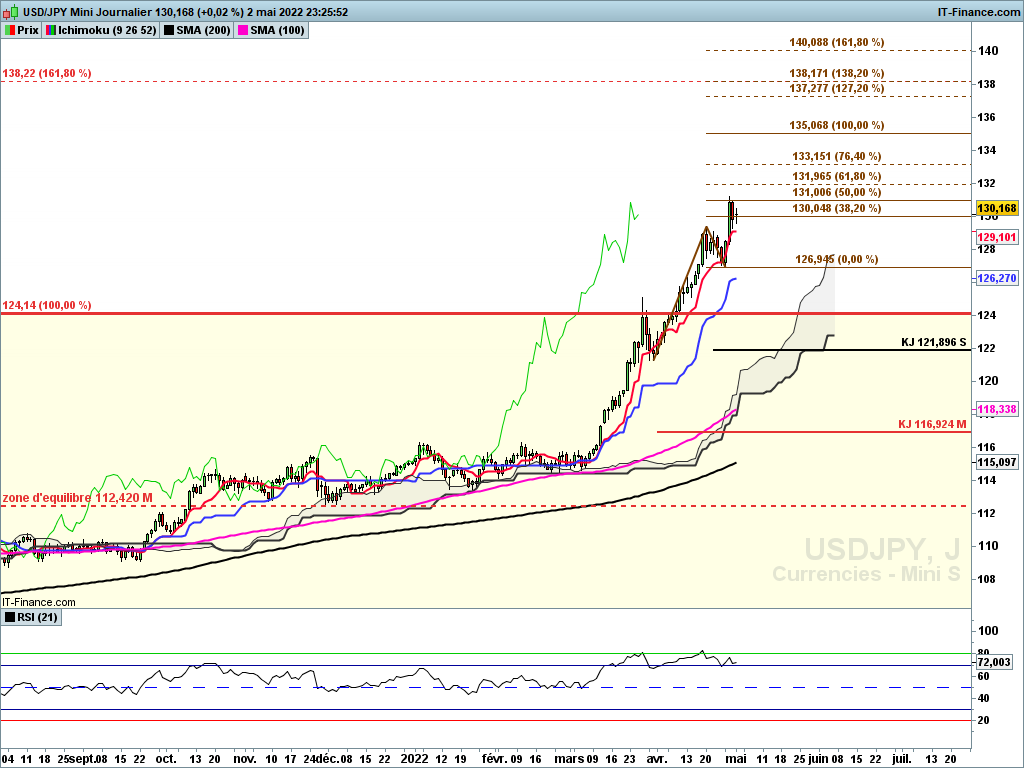The image size is (1024, 768).
Task: Select the KJ 116,924 M level label
Action: click(932, 424)
